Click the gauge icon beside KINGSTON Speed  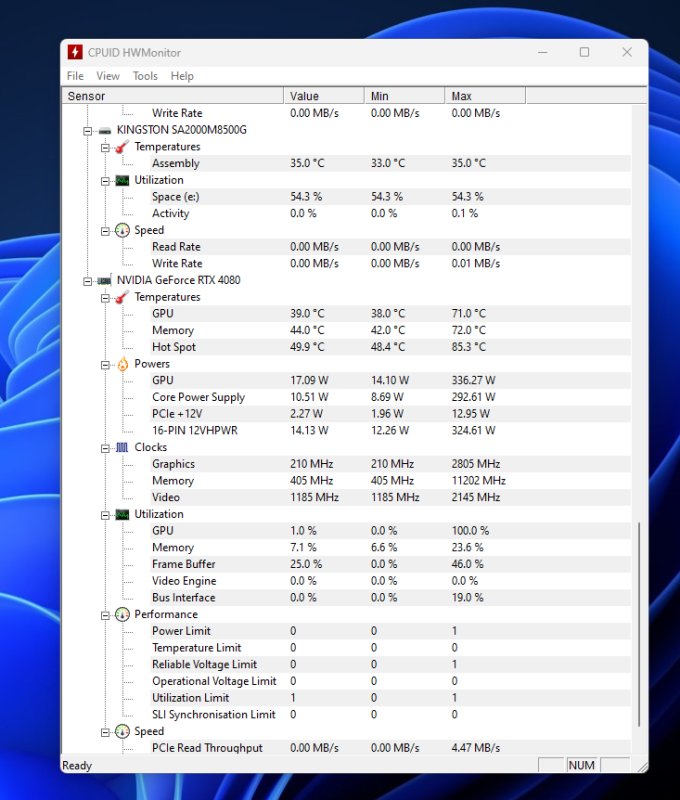122,231
